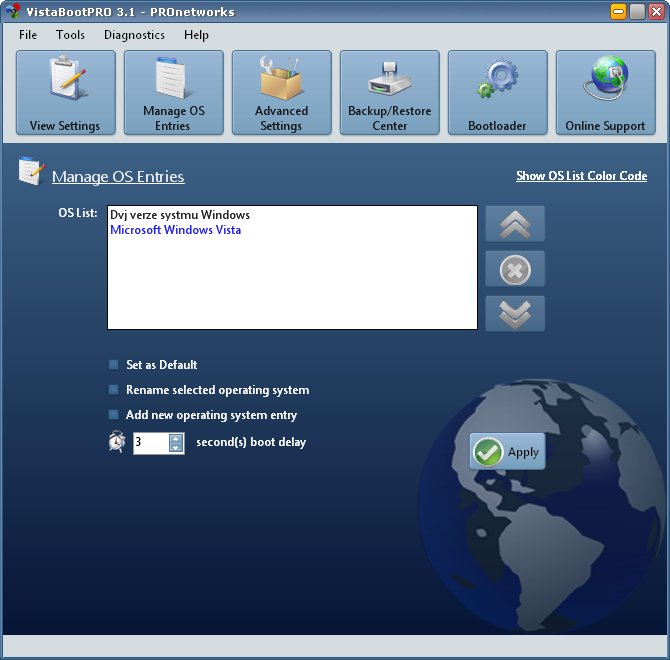Image resolution: width=670 pixels, height=660 pixels.
Task: Open the Help menu
Action: pos(196,35)
